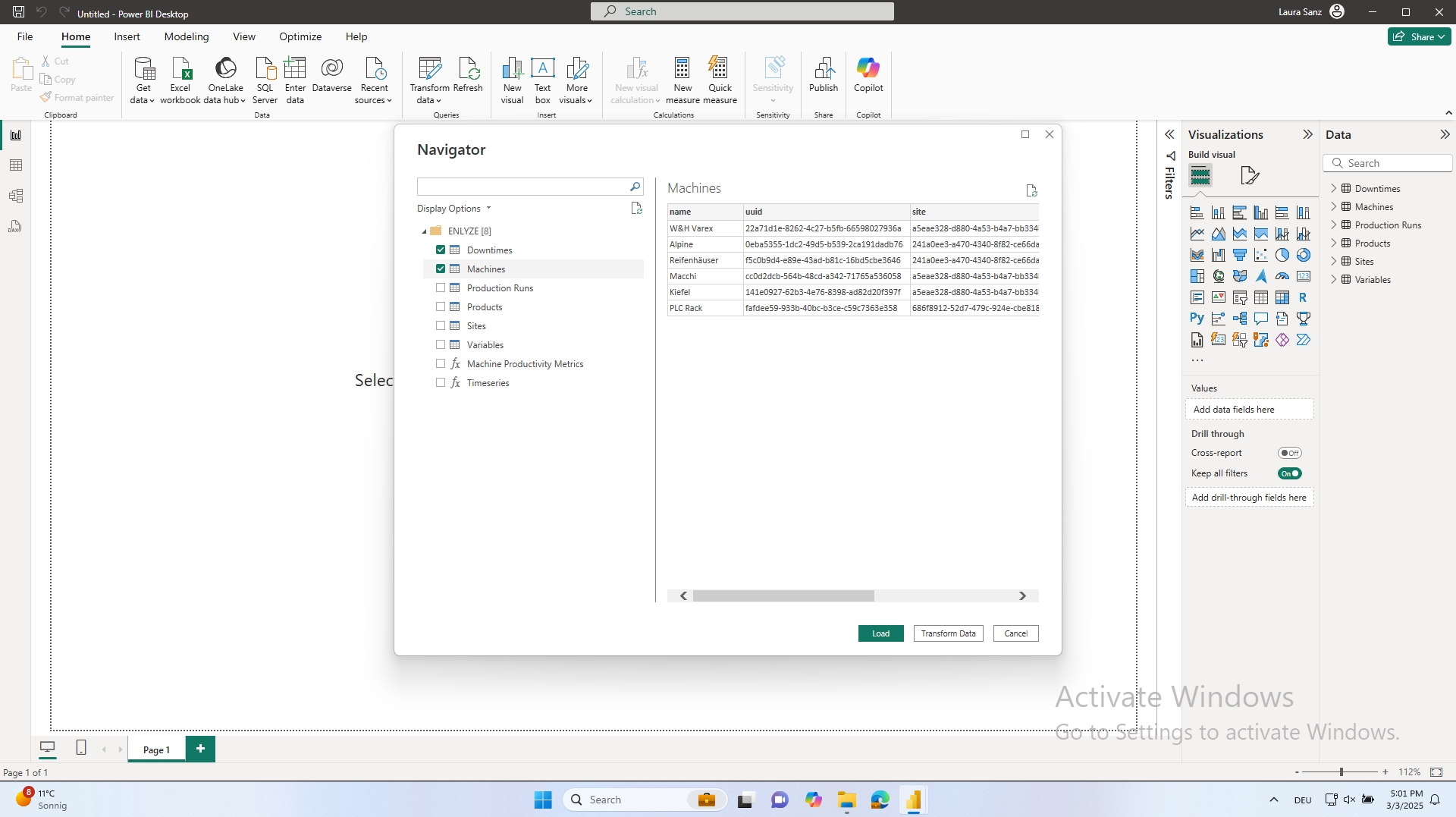Viewport: 1456px width, 817px height.
Task: Switch to Report view in left sidebar
Action: click(15, 135)
